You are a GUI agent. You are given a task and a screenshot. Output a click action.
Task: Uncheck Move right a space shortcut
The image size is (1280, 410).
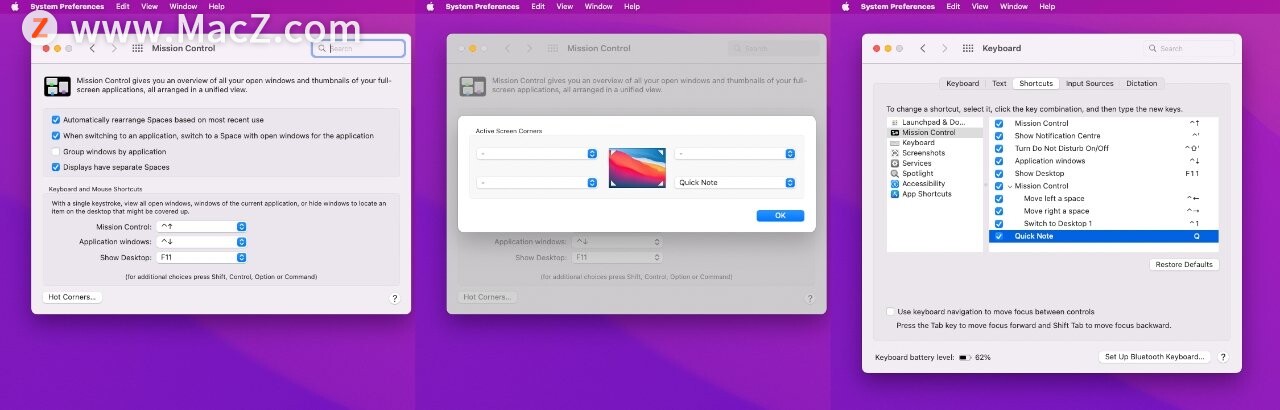coord(999,211)
